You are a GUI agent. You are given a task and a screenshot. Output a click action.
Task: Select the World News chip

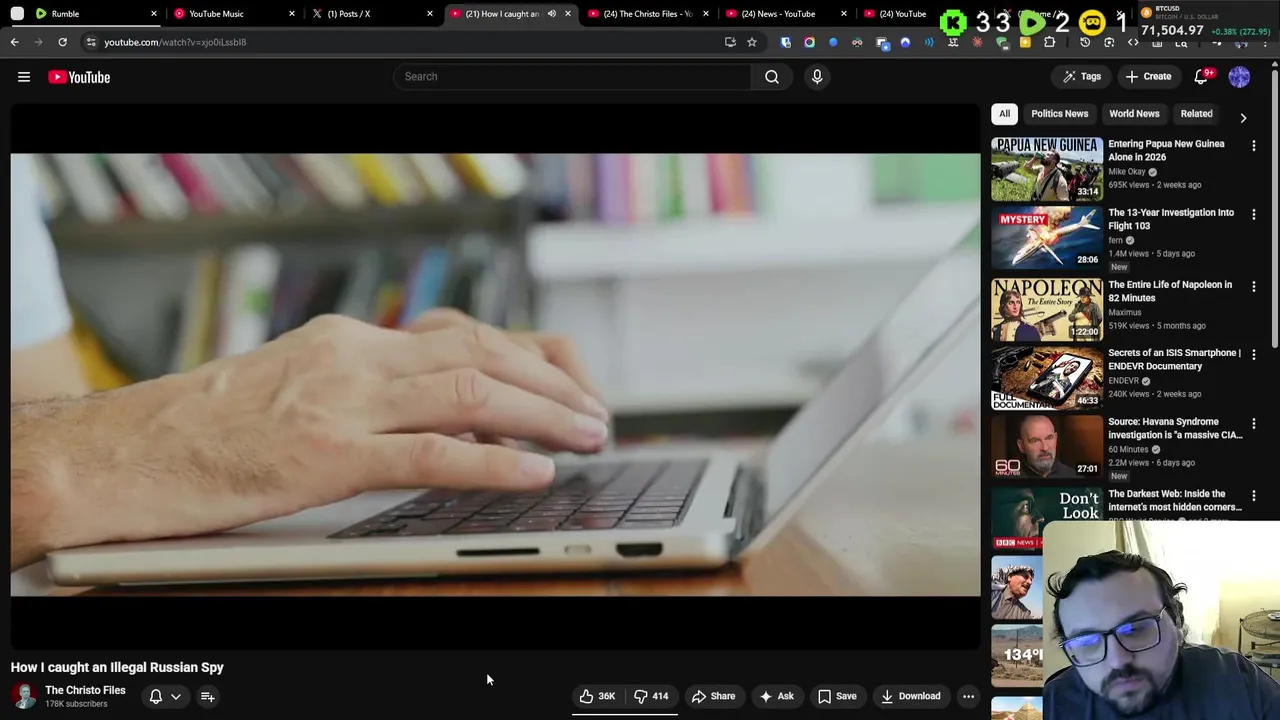[1134, 114]
